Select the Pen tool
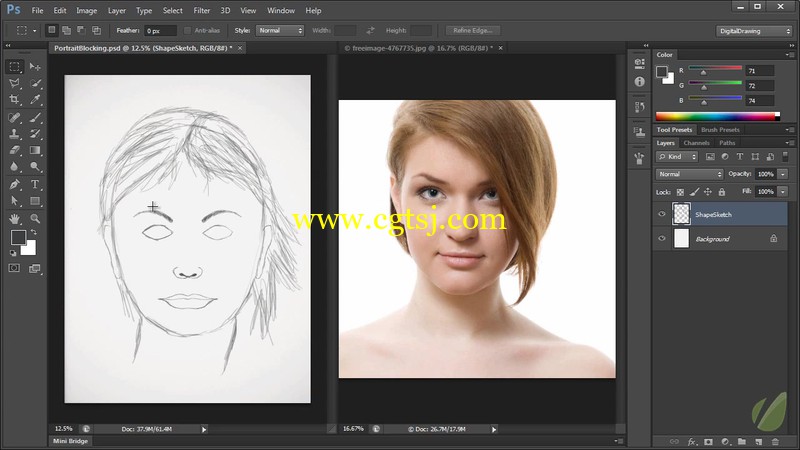Image resolution: width=800 pixels, height=450 pixels. [x=14, y=185]
